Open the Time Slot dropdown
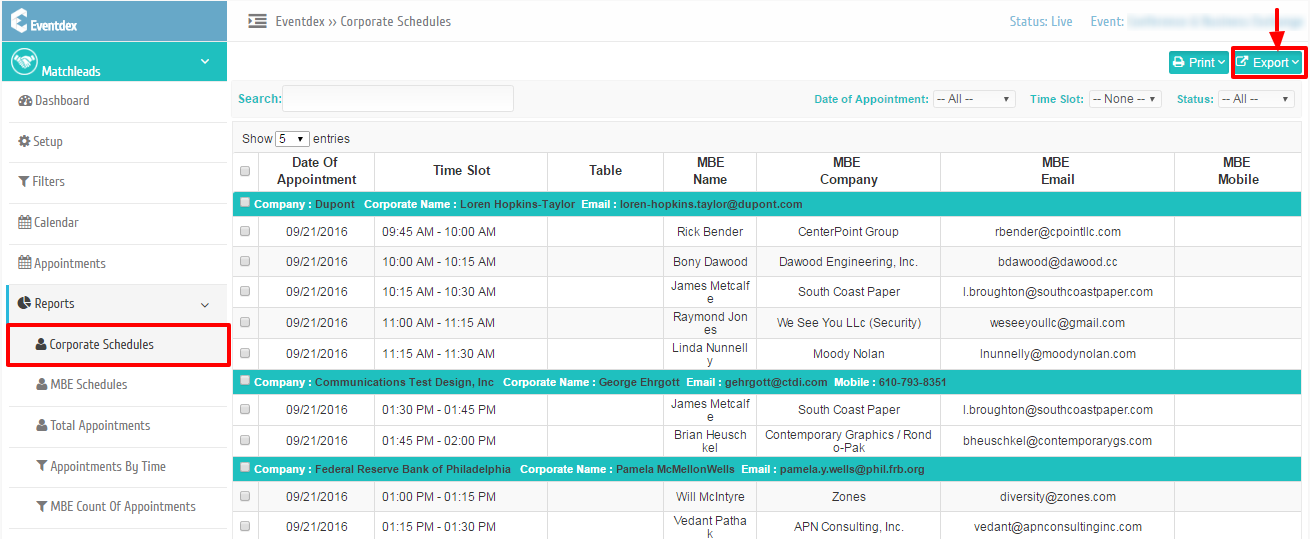The width and height of the screenshot is (1310, 539). click(1125, 99)
